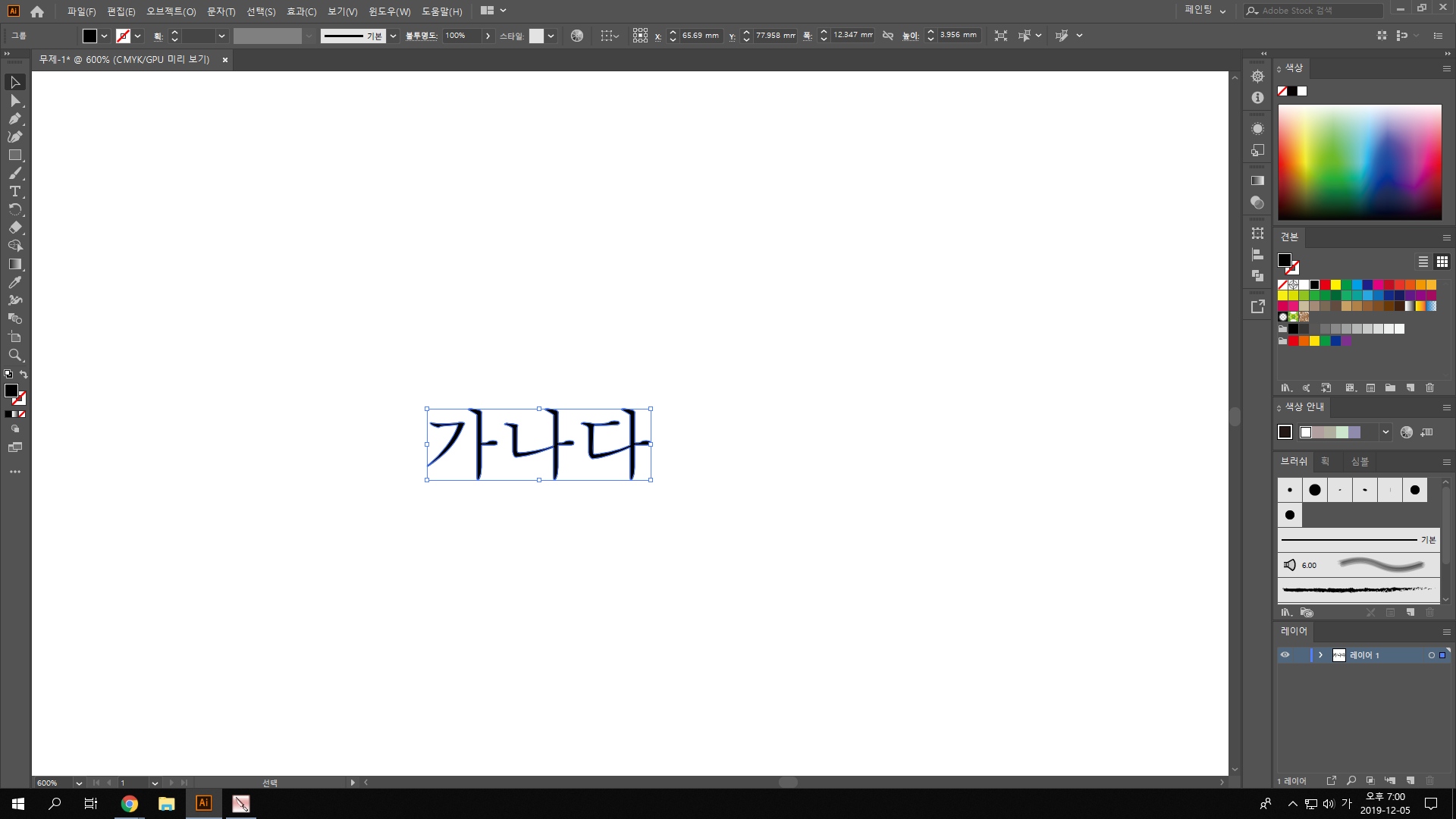Switch to the 심볼 tab

pyautogui.click(x=1360, y=461)
